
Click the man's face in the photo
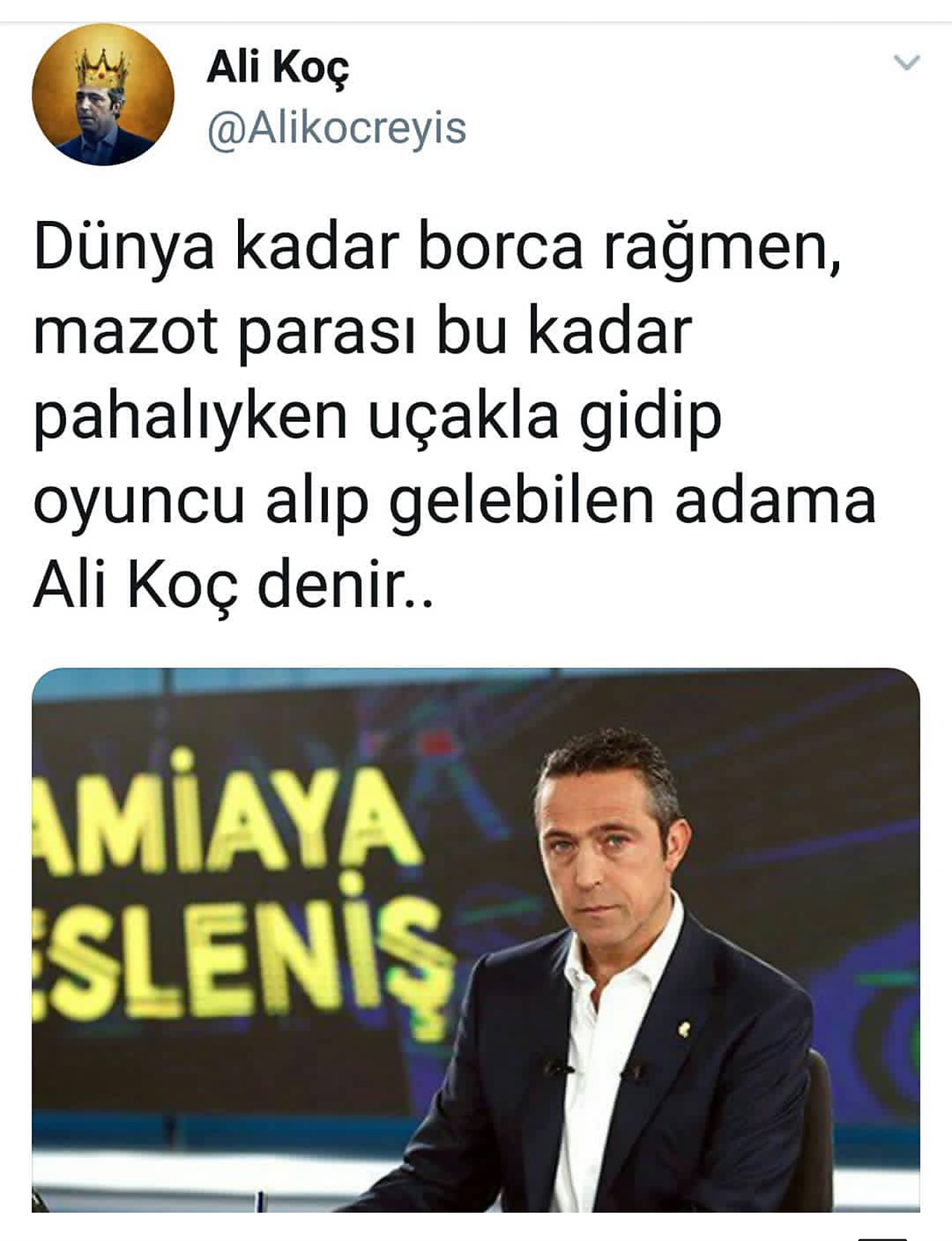point(606,844)
